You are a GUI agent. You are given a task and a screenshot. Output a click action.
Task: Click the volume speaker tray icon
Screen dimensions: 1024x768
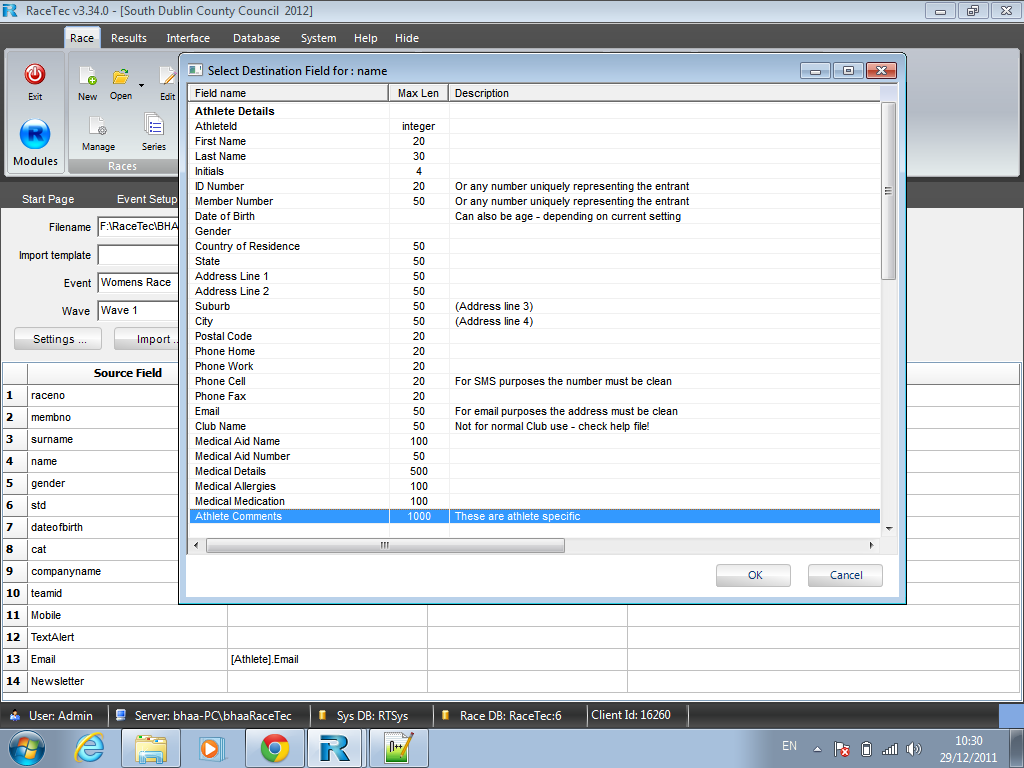click(x=914, y=749)
